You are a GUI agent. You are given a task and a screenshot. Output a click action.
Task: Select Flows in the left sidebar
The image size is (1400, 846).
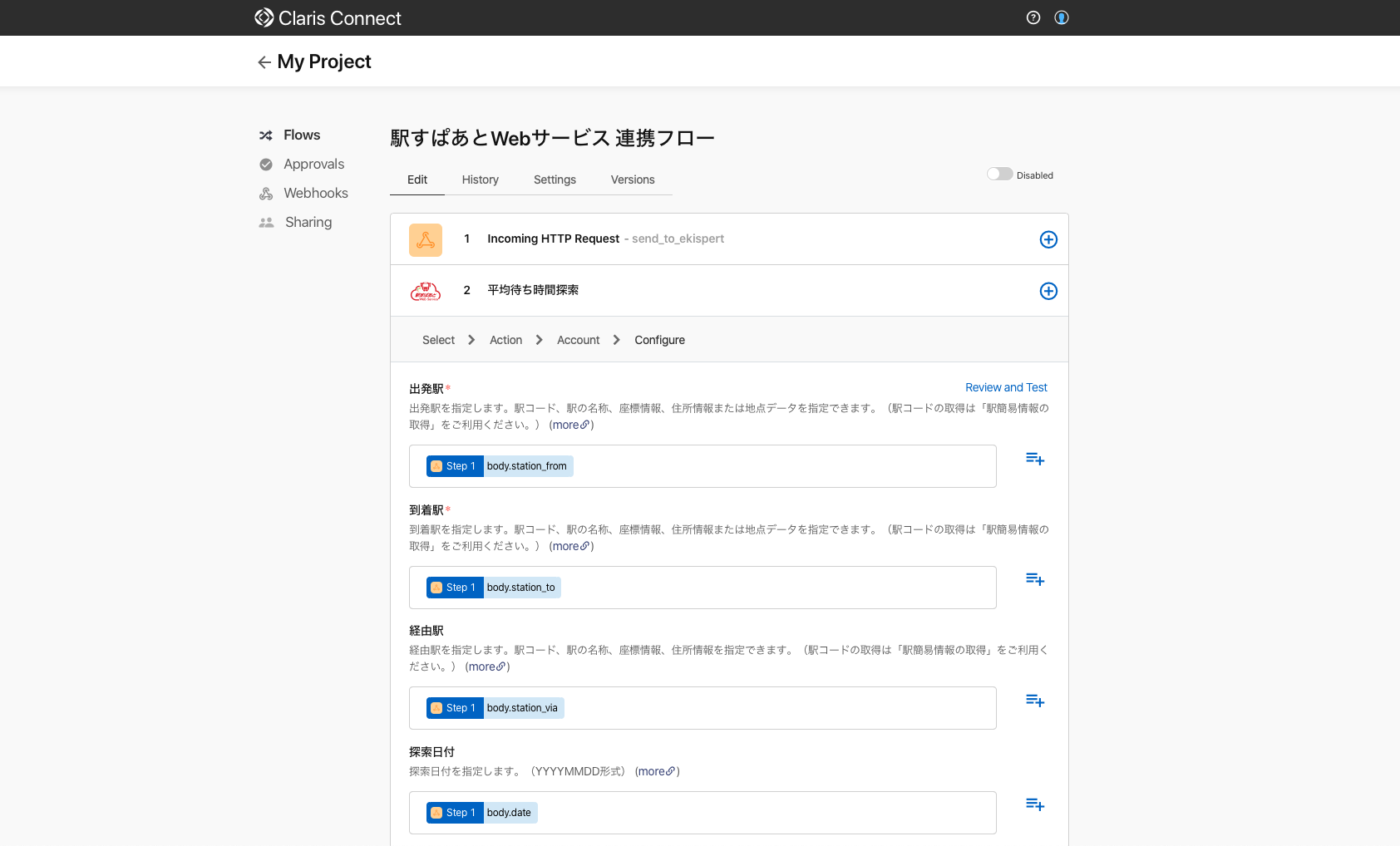(x=302, y=135)
